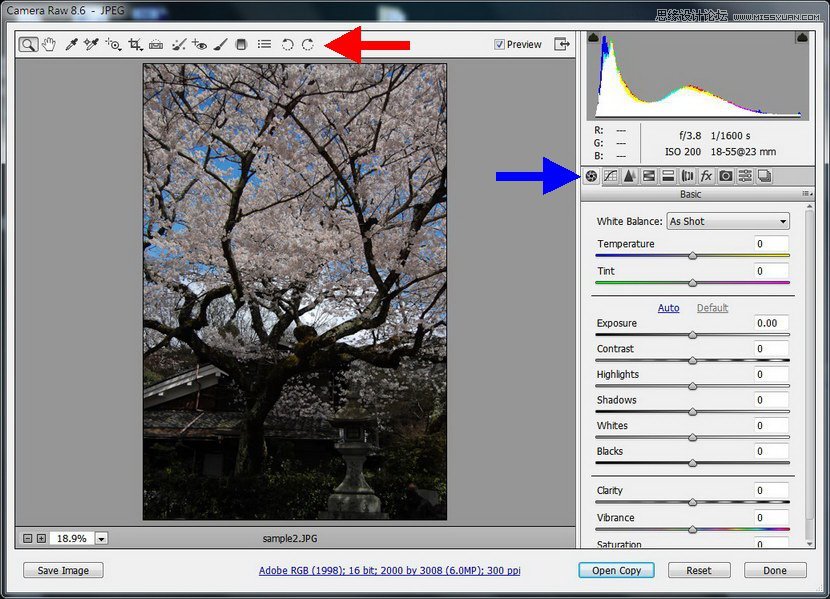Click the Contrast slider handle
Viewport: 830px width, 599px height.
(x=692, y=360)
